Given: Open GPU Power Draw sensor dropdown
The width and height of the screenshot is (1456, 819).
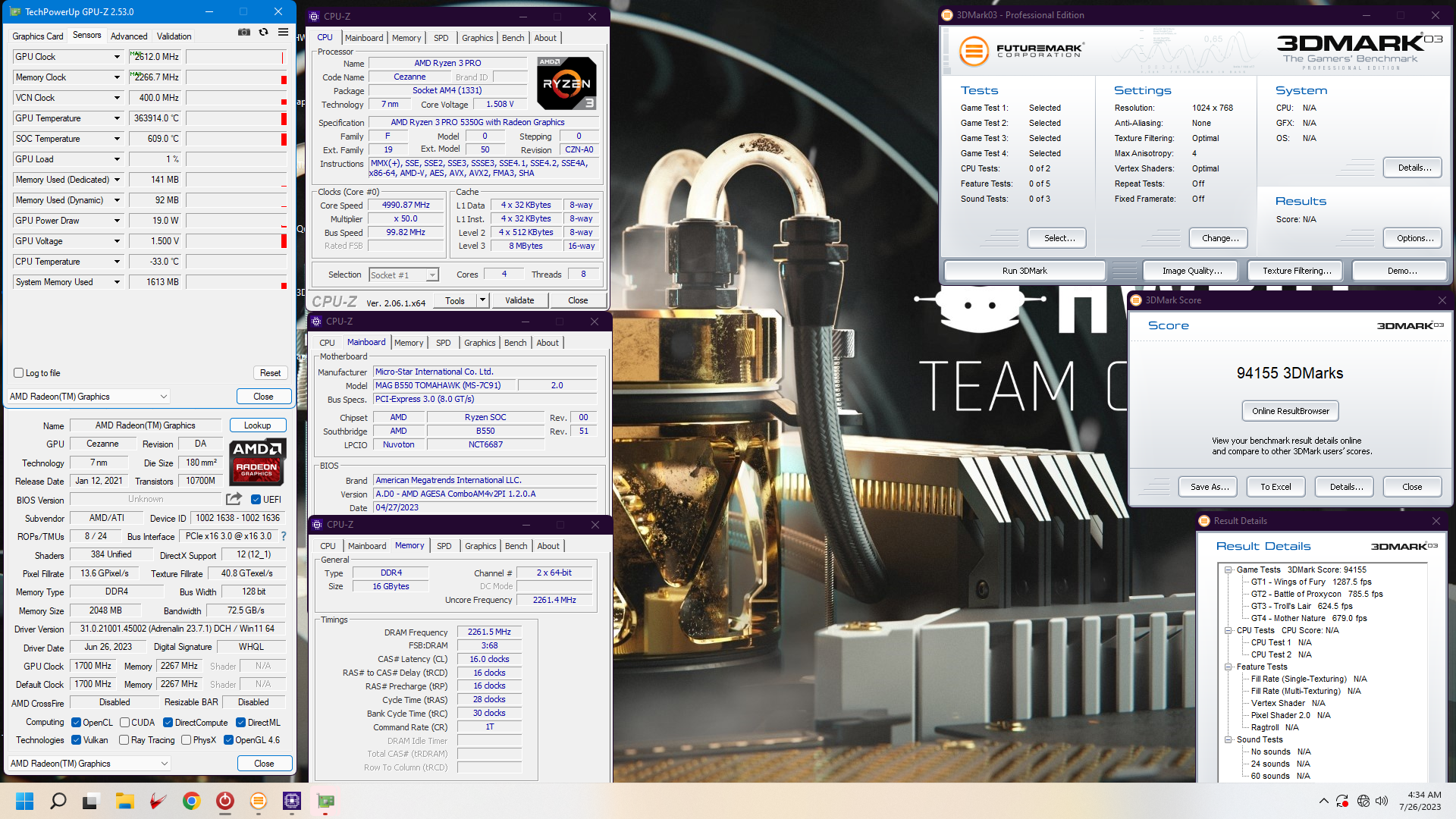Looking at the screenshot, I should (x=117, y=221).
